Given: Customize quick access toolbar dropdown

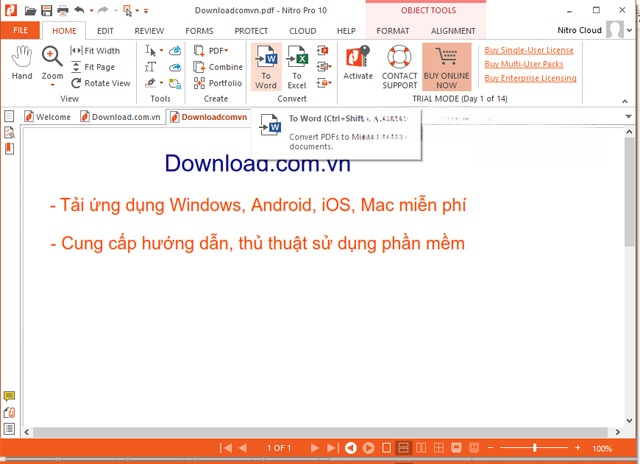Looking at the screenshot, I should coord(146,11).
